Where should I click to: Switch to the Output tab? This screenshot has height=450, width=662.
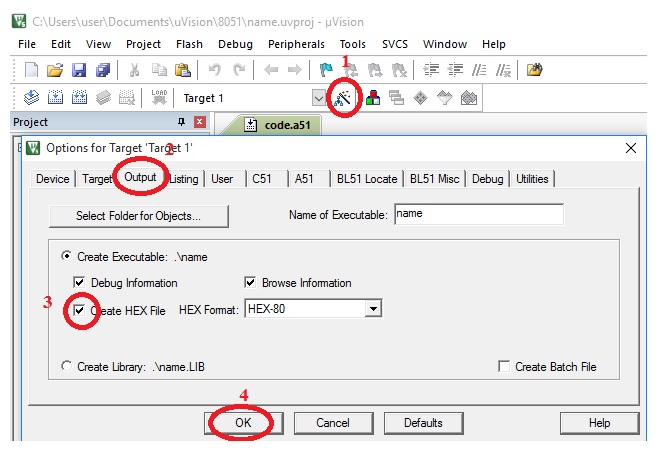click(140, 178)
